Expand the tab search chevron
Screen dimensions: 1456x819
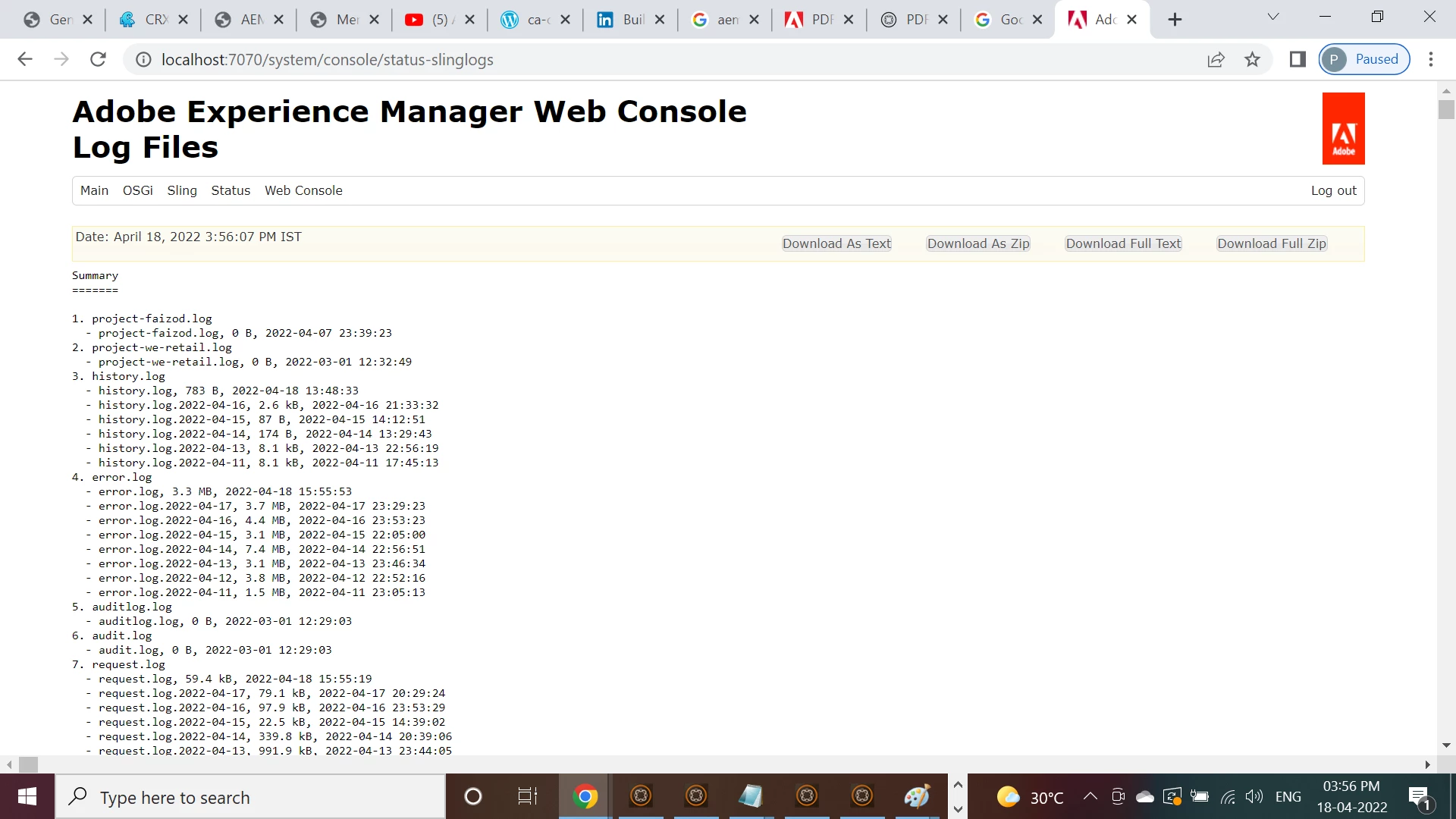pyautogui.click(x=1273, y=17)
